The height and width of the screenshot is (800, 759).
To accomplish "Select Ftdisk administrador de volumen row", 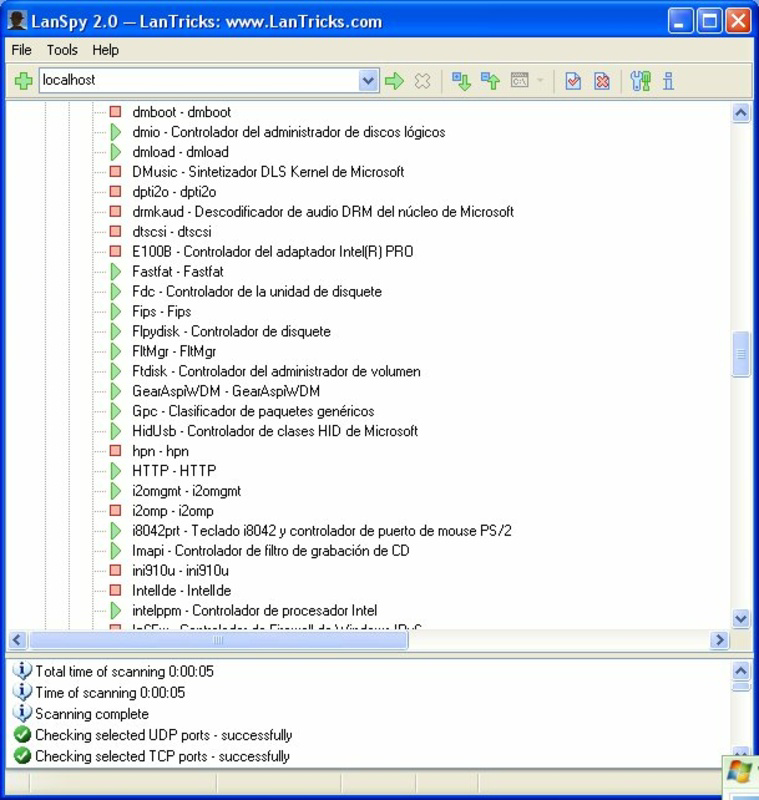I will [x=276, y=371].
